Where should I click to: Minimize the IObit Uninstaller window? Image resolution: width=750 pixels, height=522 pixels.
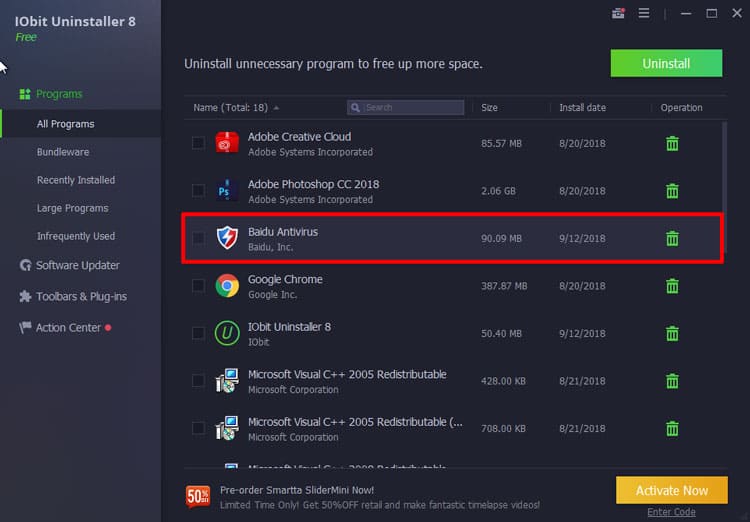686,13
